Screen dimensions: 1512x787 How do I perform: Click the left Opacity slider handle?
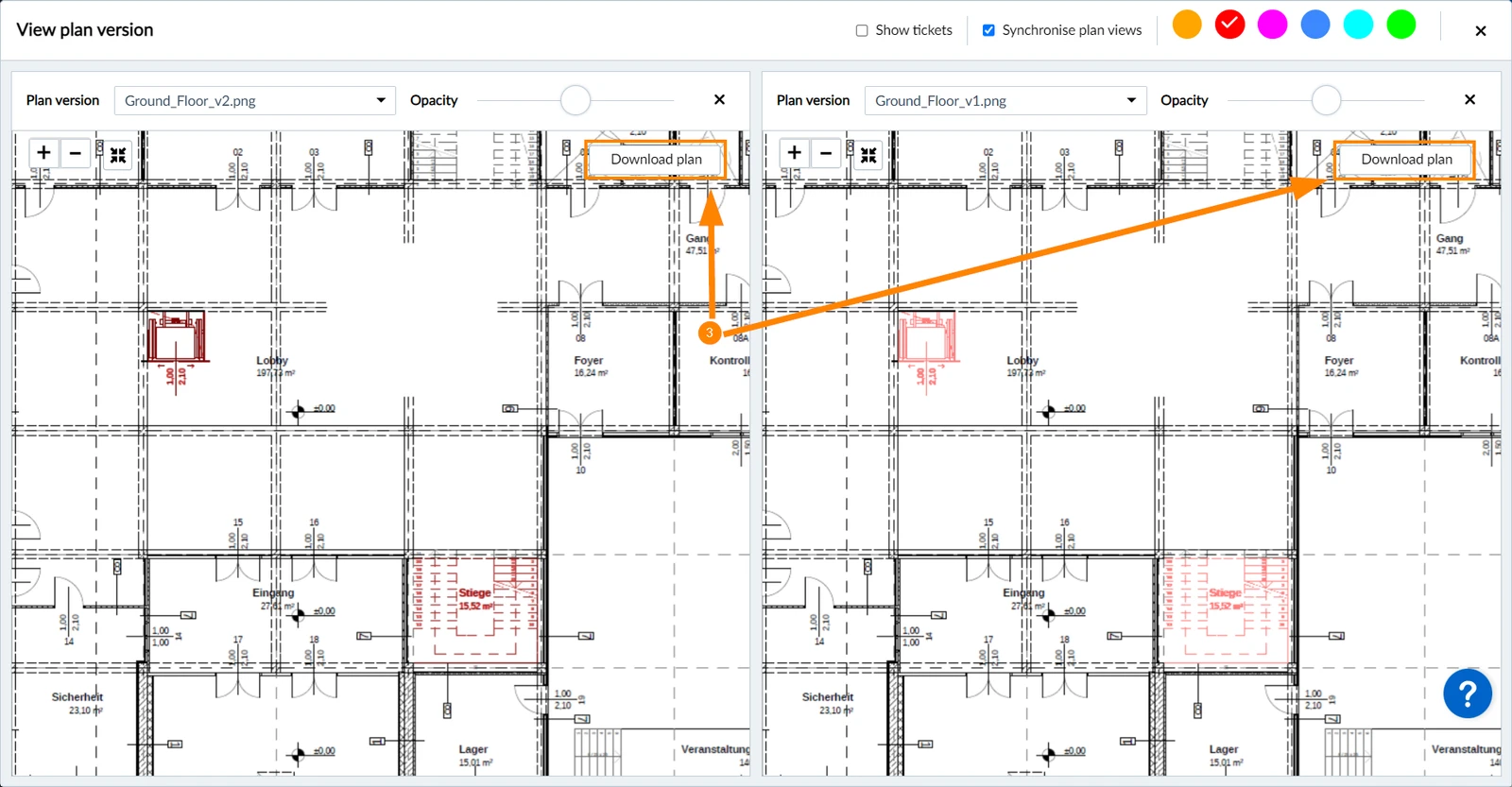tap(576, 100)
